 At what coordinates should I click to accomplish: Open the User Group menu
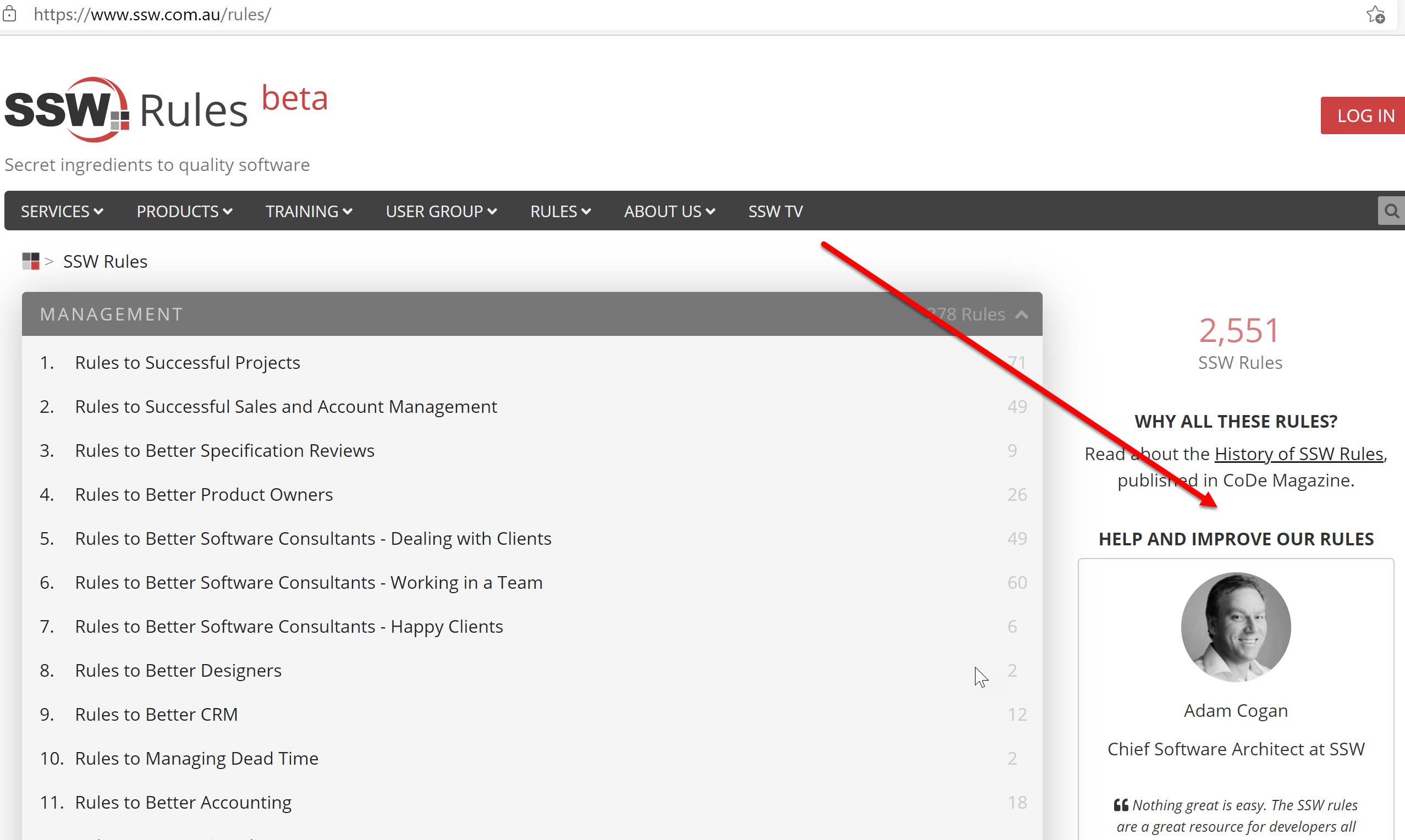pos(441,211)
